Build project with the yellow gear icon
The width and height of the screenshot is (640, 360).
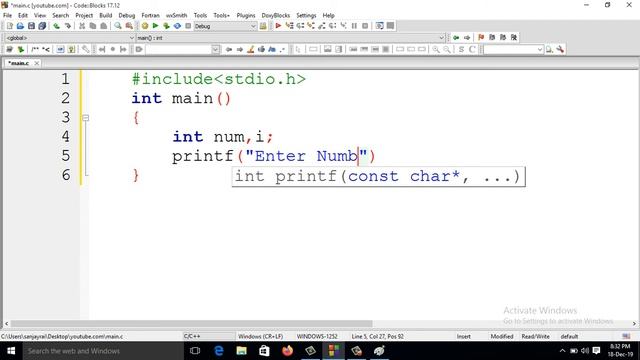(x=144, y=26)
